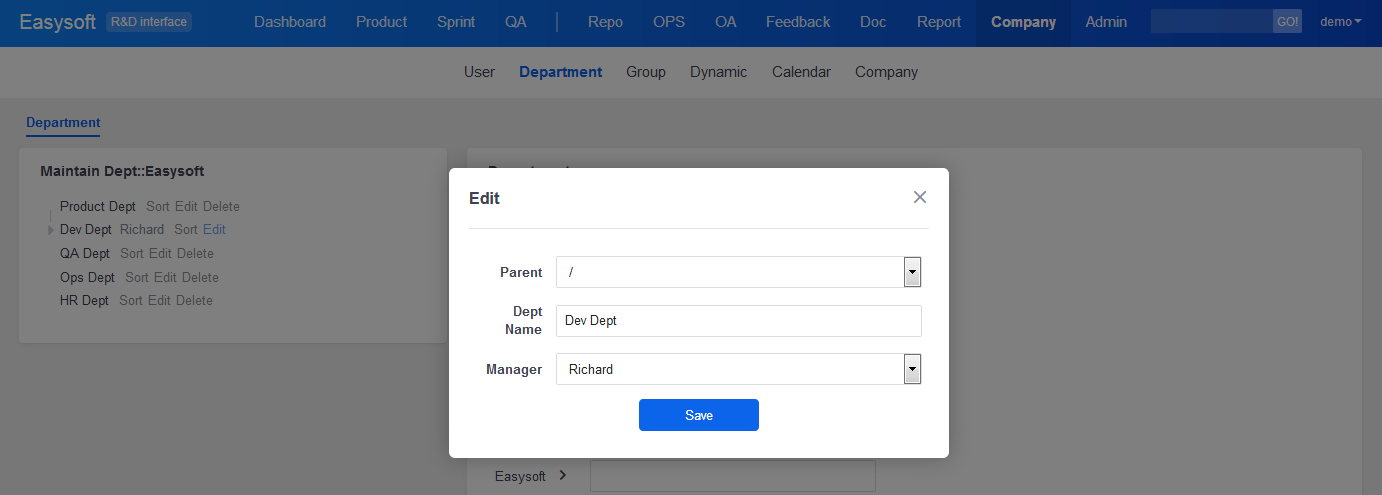Click the R&D interface badge
Viewport: 1382px width, 495px height.
pos(149,21)
